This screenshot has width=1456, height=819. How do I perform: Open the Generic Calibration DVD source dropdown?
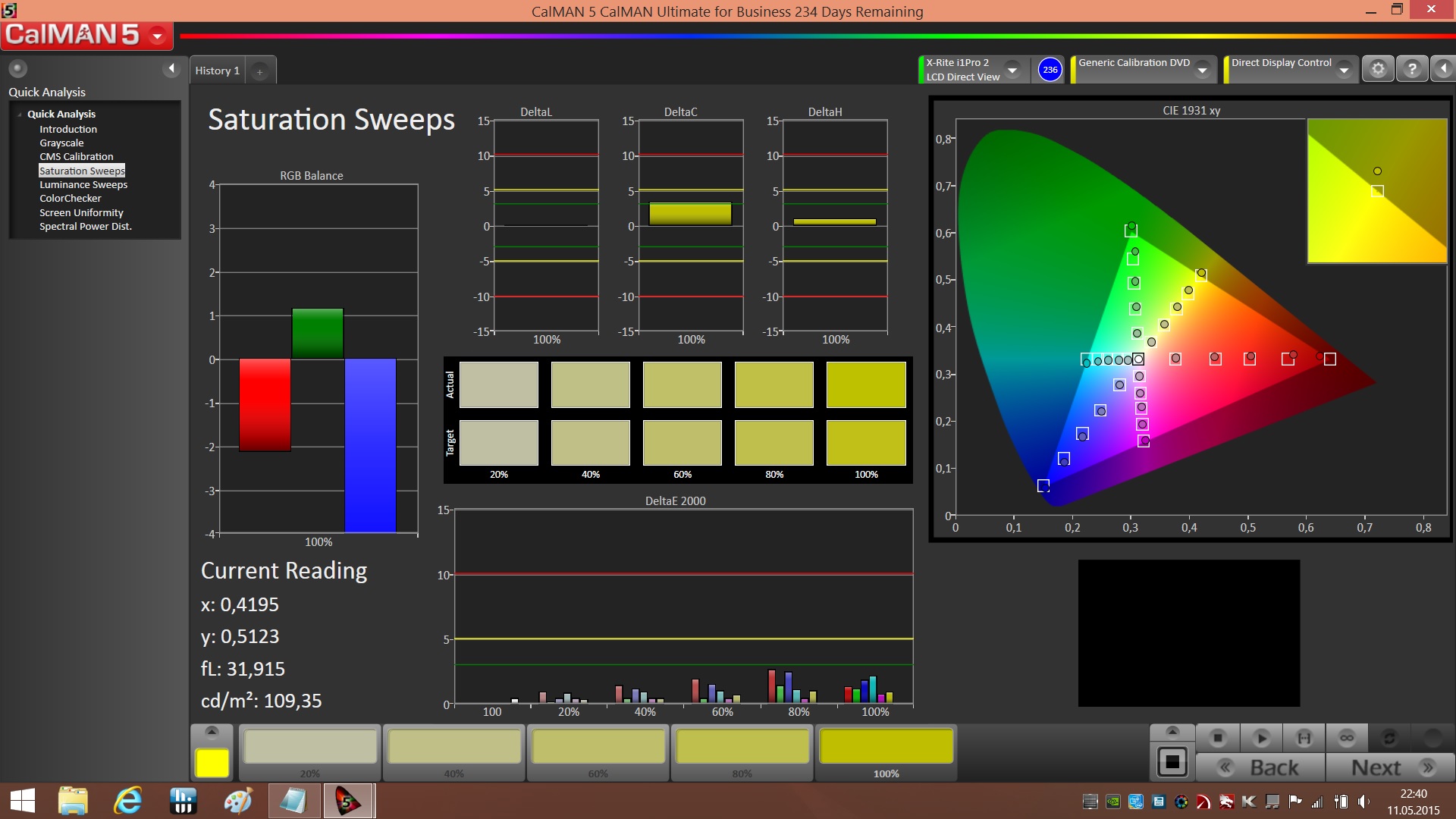(x=1202, y=70)
